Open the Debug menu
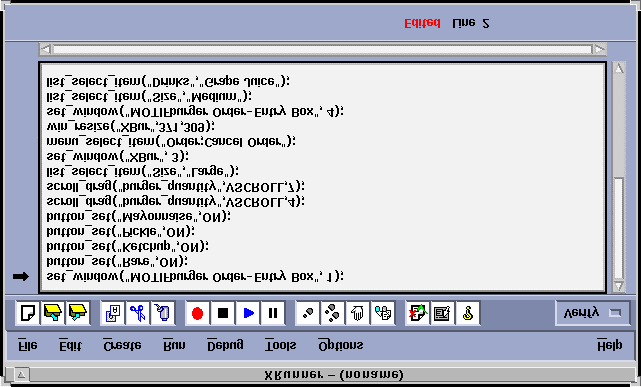641x387 pixels. pyautogui.click(x=225, y=345)
